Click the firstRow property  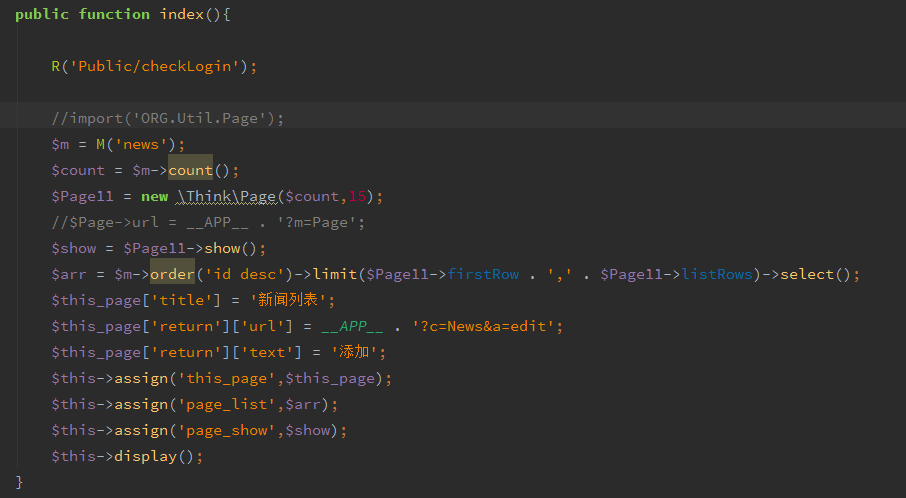pos(483,274)
